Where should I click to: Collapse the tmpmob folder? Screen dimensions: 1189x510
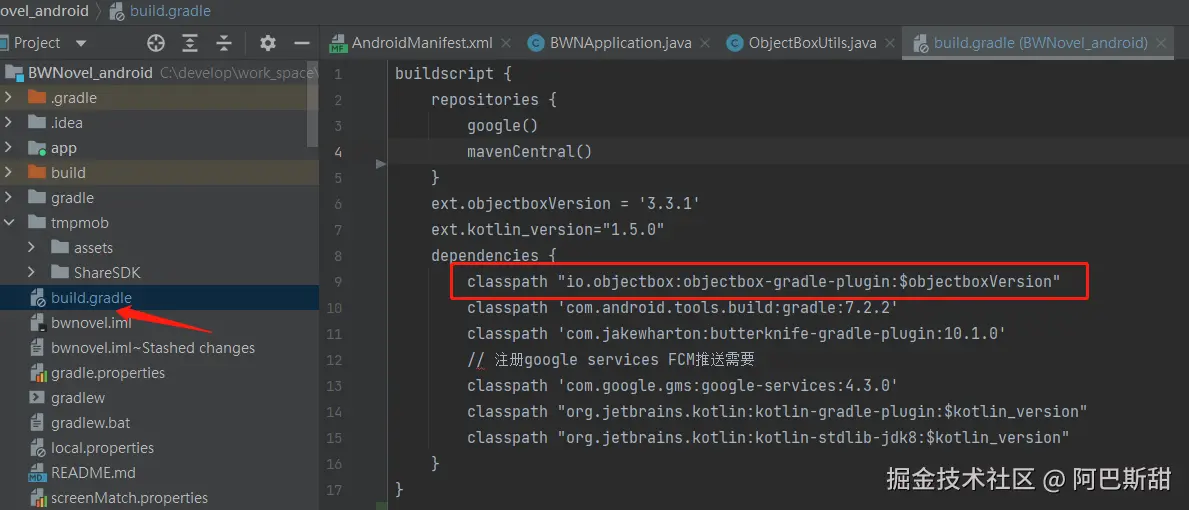8,223
